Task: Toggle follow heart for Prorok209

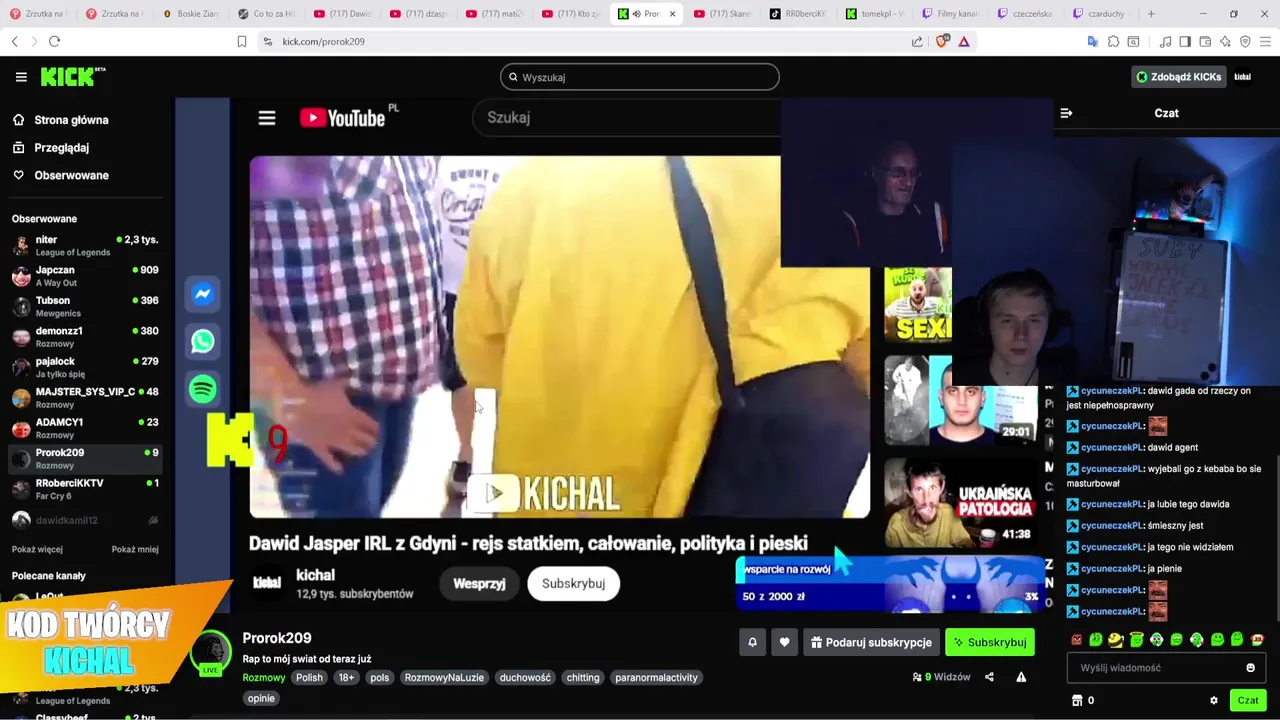Action: coord(784,643)
